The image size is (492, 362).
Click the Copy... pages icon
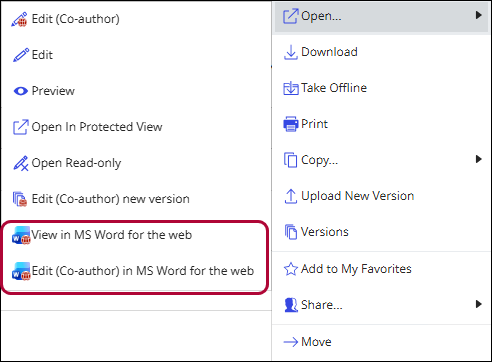(290, 160)
